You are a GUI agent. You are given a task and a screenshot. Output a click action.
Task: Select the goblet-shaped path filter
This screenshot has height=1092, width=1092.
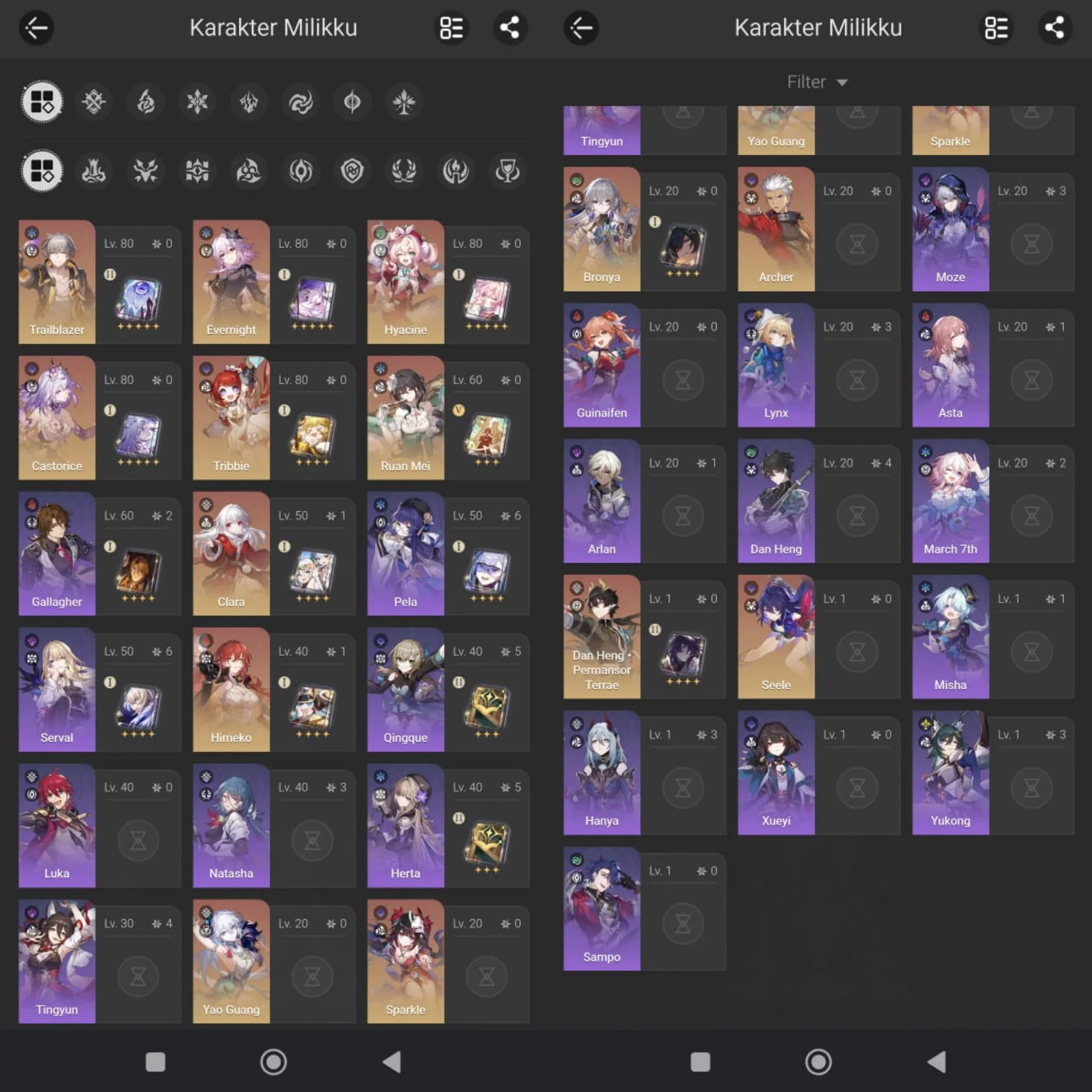[507, 171]
